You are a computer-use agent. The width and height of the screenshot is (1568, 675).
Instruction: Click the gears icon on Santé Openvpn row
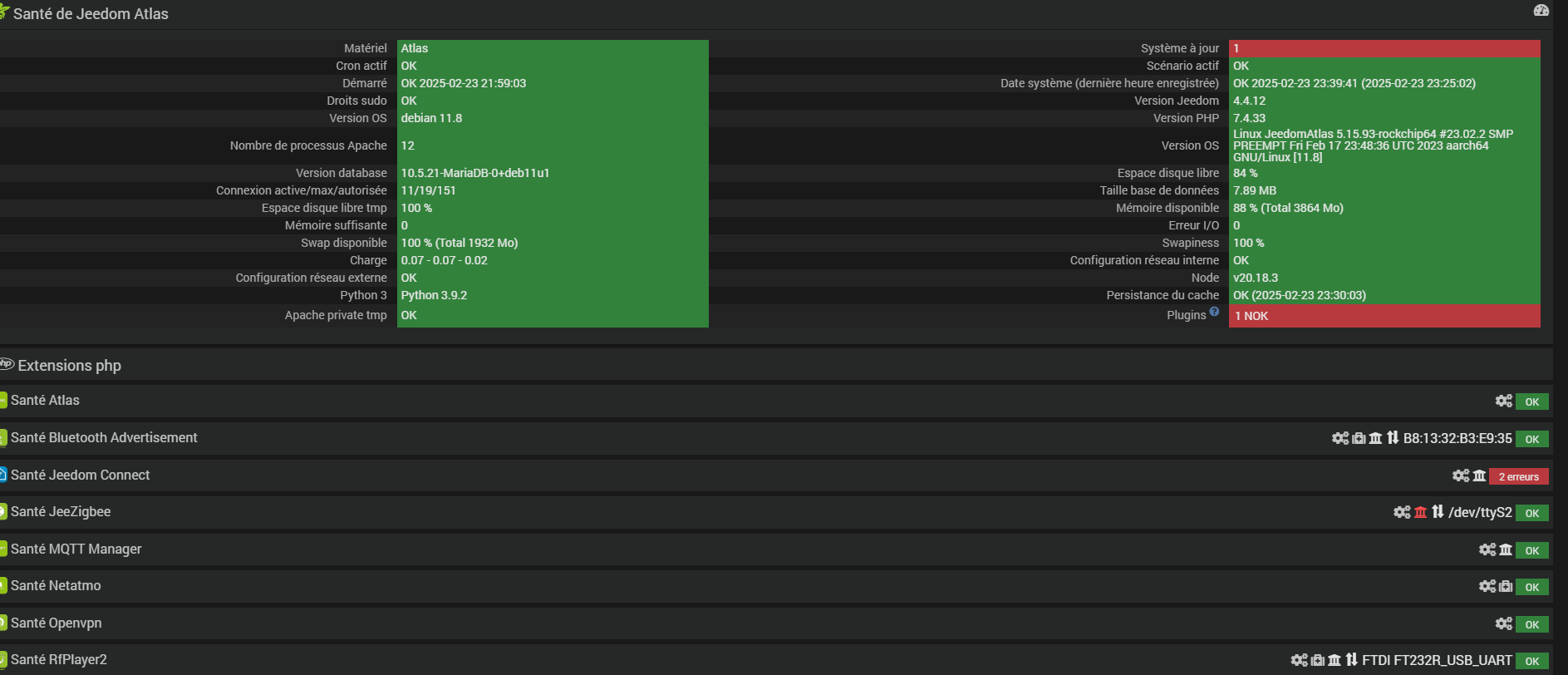(x=1503, y=623)
